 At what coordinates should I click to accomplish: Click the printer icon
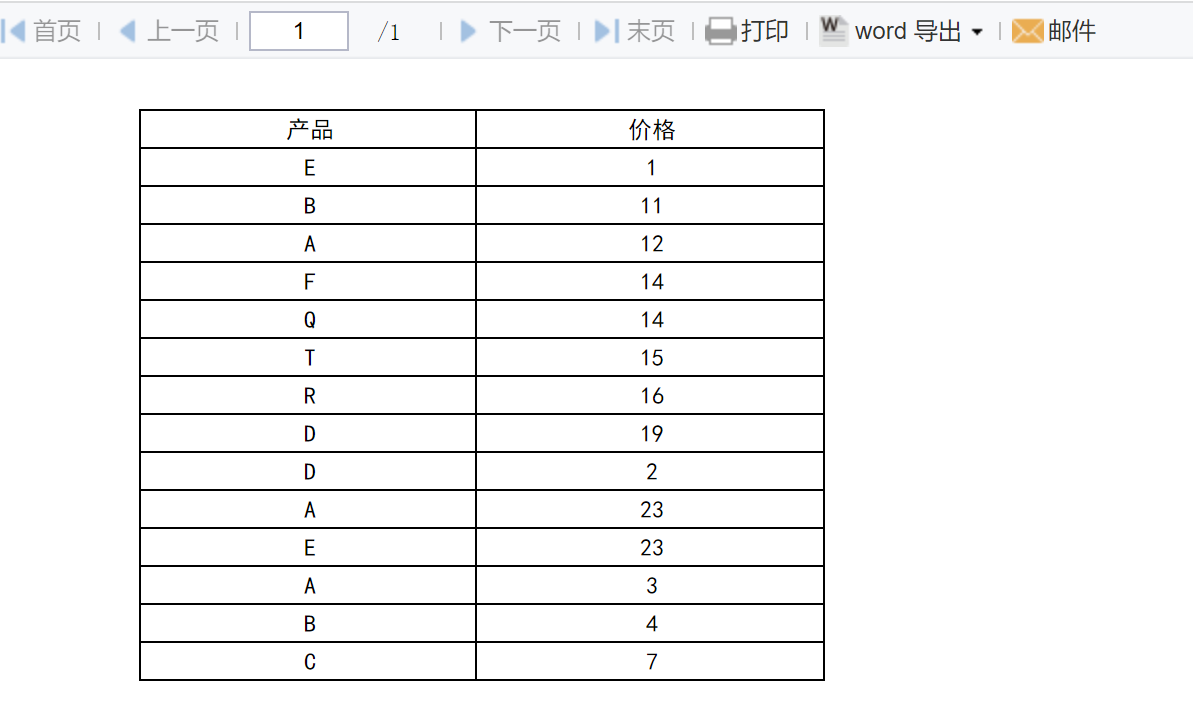pyautogui.click(x=720, y=31)
